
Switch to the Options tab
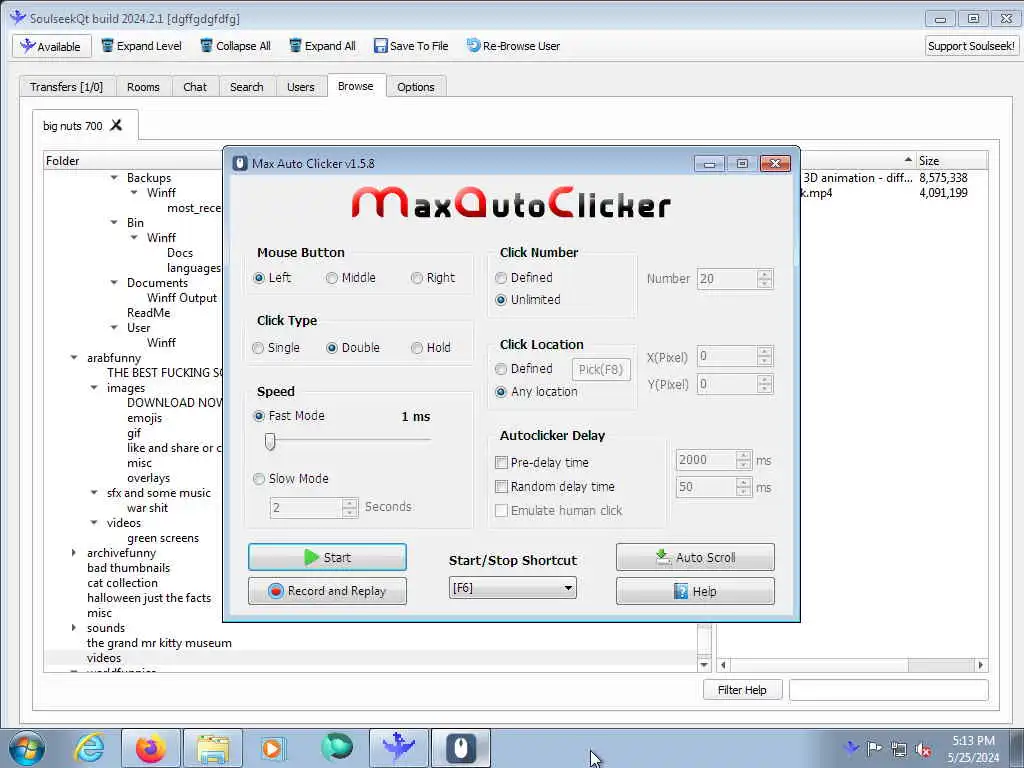[x=415, y=87]
